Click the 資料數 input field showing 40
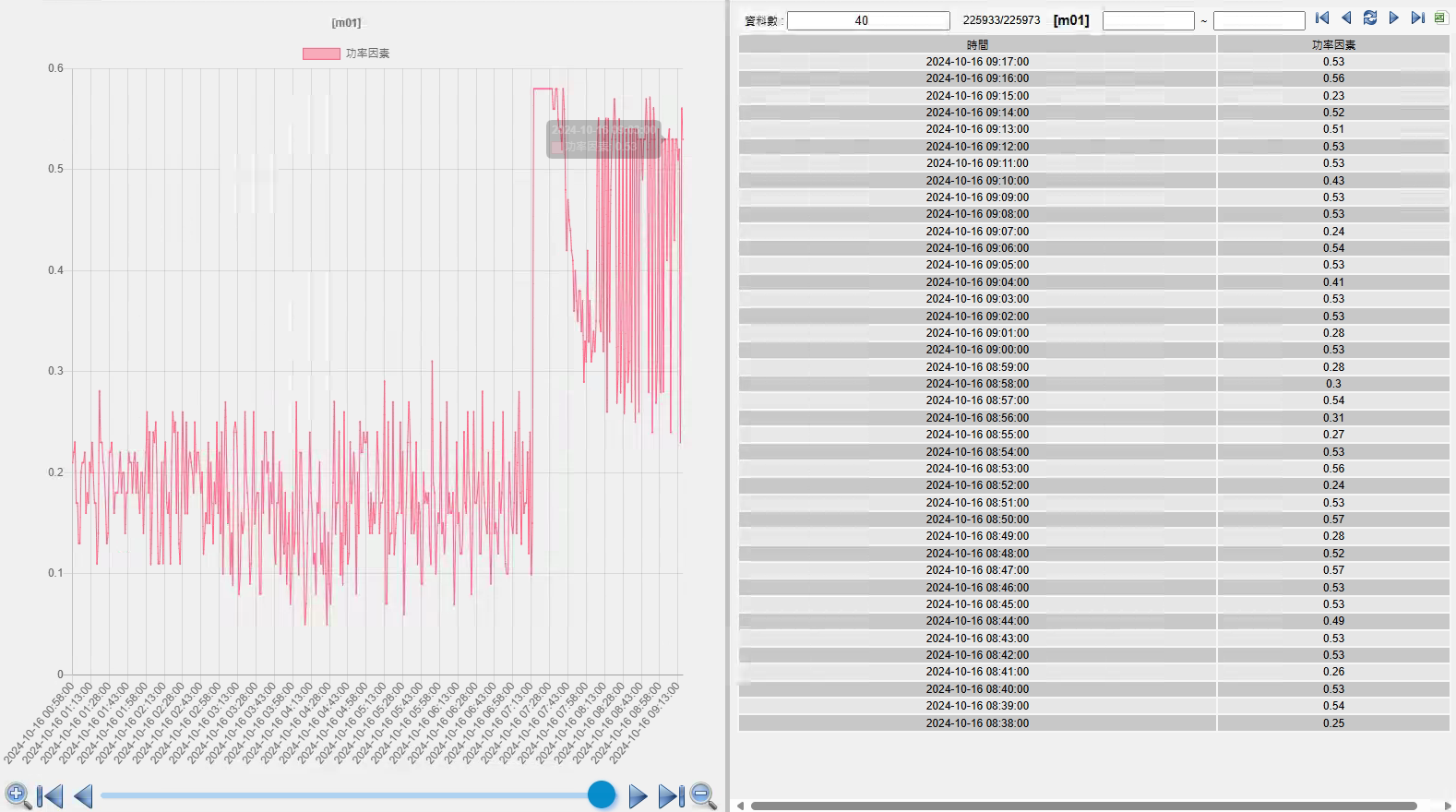Image resolution: width=1456 pixels, height=812 pixels. (867, 20)
